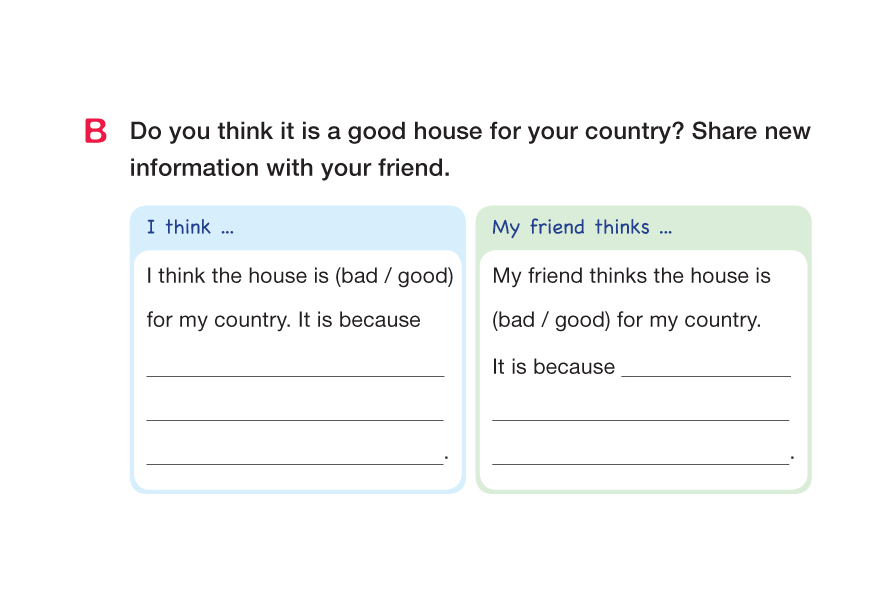Click the bottom blank line in right box
Viewport: 873px width, 612px height.
pyautogui.click(x=640, y=460)
